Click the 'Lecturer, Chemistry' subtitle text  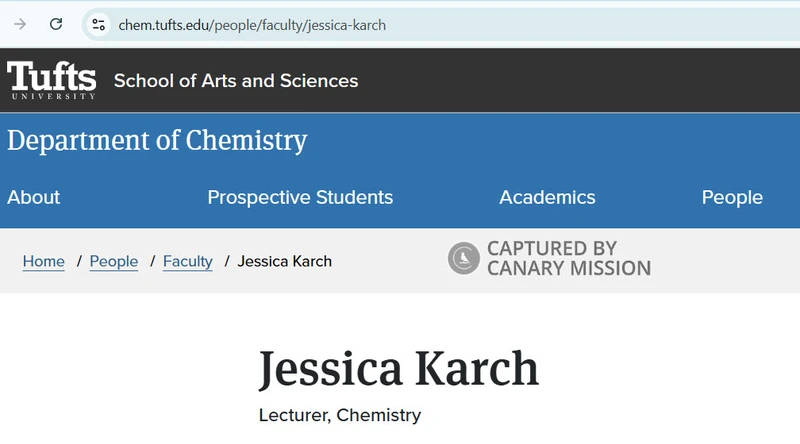(340, 415)
